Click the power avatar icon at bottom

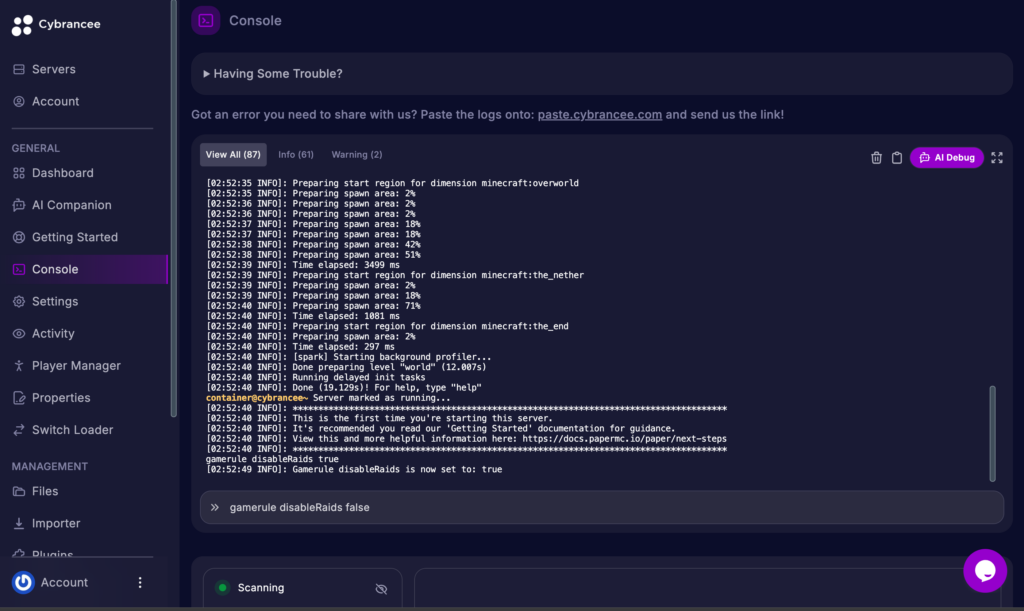coord(24,582)
